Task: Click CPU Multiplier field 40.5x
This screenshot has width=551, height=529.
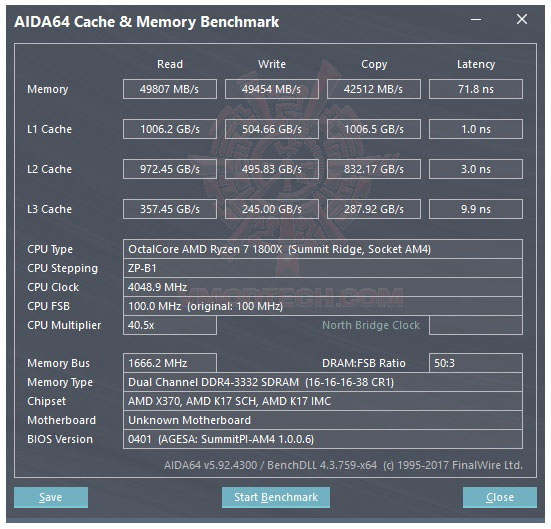Action: (x=170, y=325)
